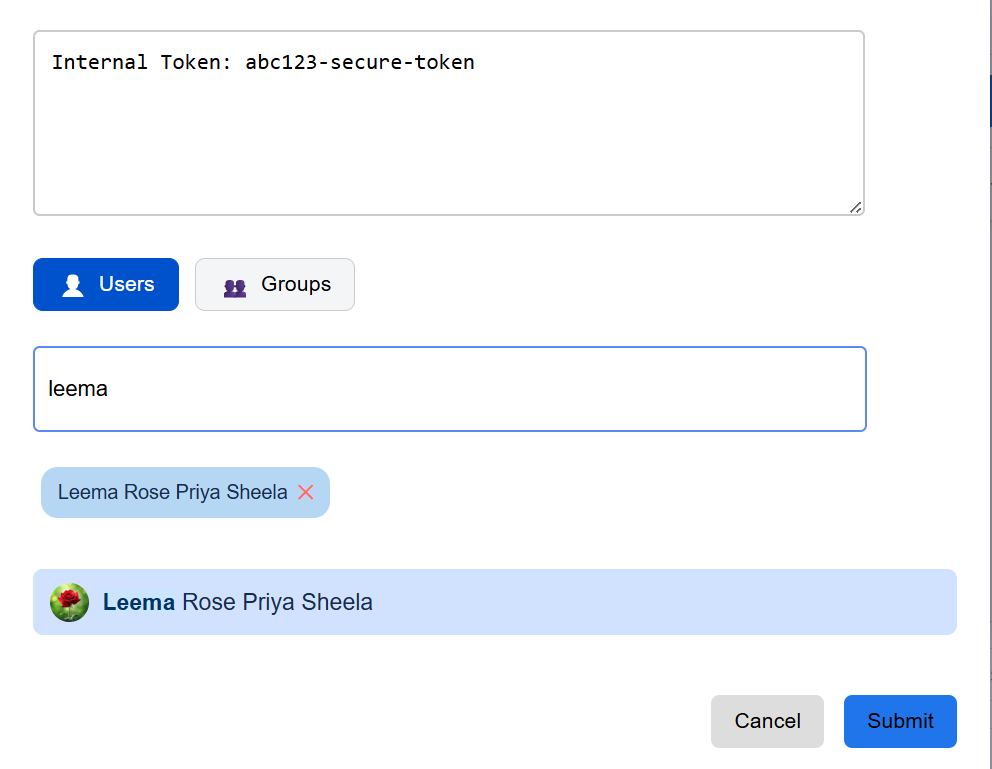Viewport: 992px width, 769px height.
Task: Click the red rose avatar picture
Action: (70, 602)
